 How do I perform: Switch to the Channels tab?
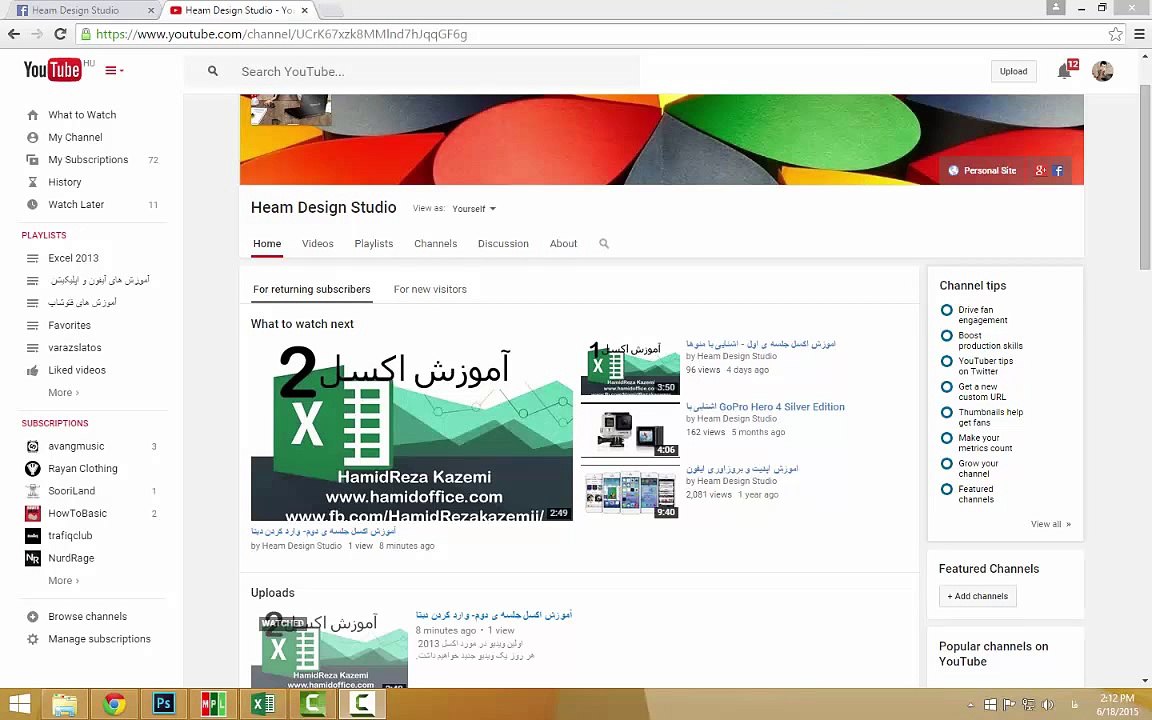[x=436, y=244]
